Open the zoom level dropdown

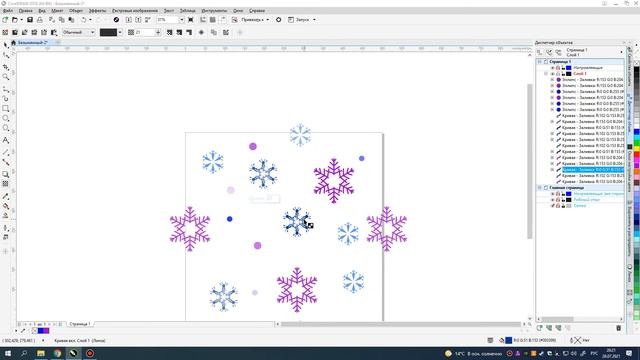(182, 20)
